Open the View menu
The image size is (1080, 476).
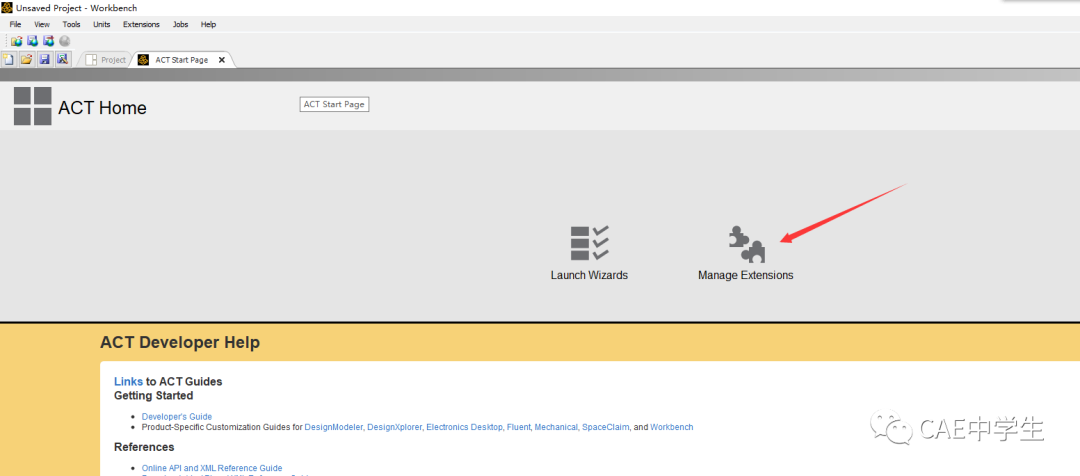pyautogui.click(x=42, y=24)
